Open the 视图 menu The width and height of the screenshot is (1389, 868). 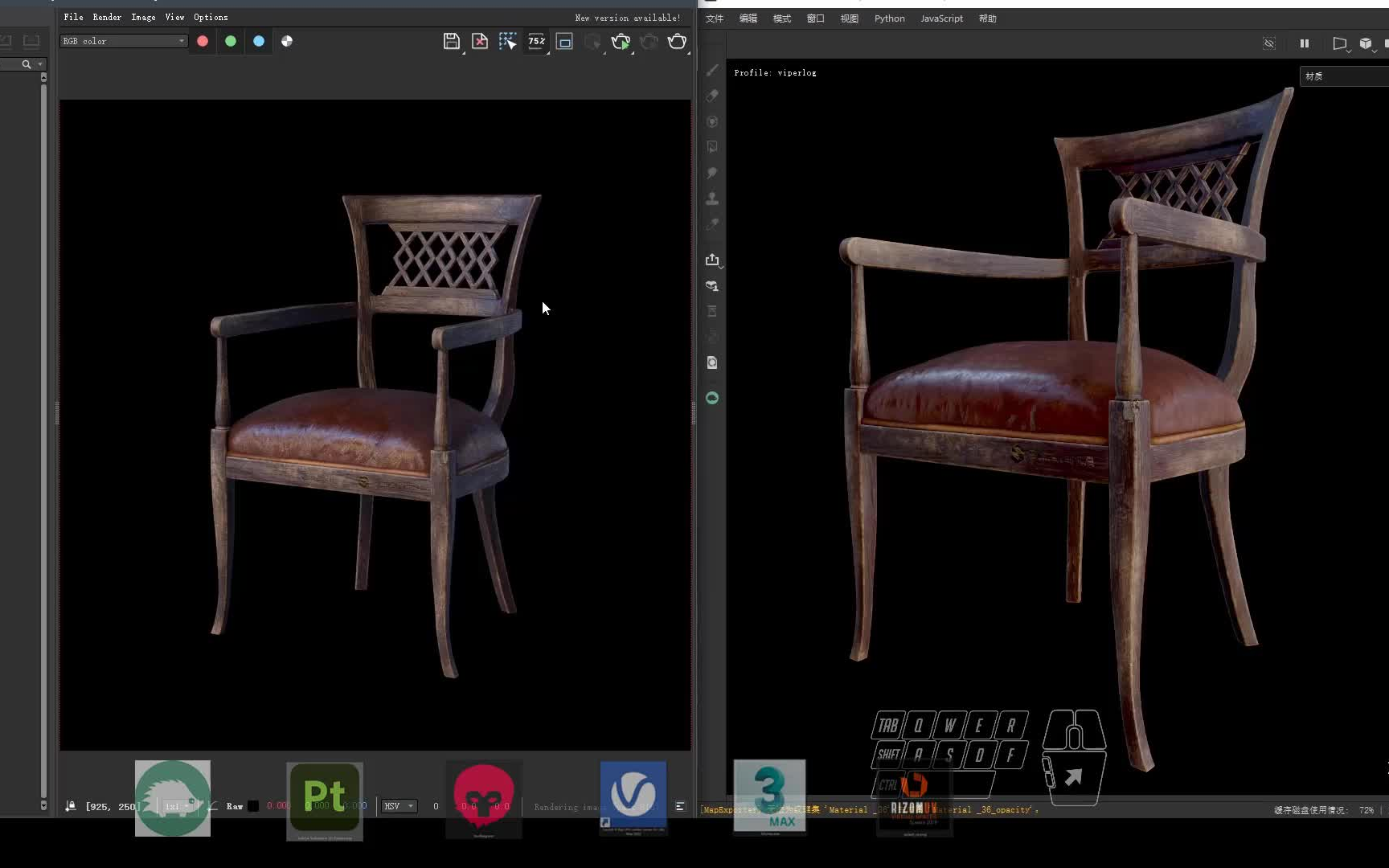click(850, 18)
